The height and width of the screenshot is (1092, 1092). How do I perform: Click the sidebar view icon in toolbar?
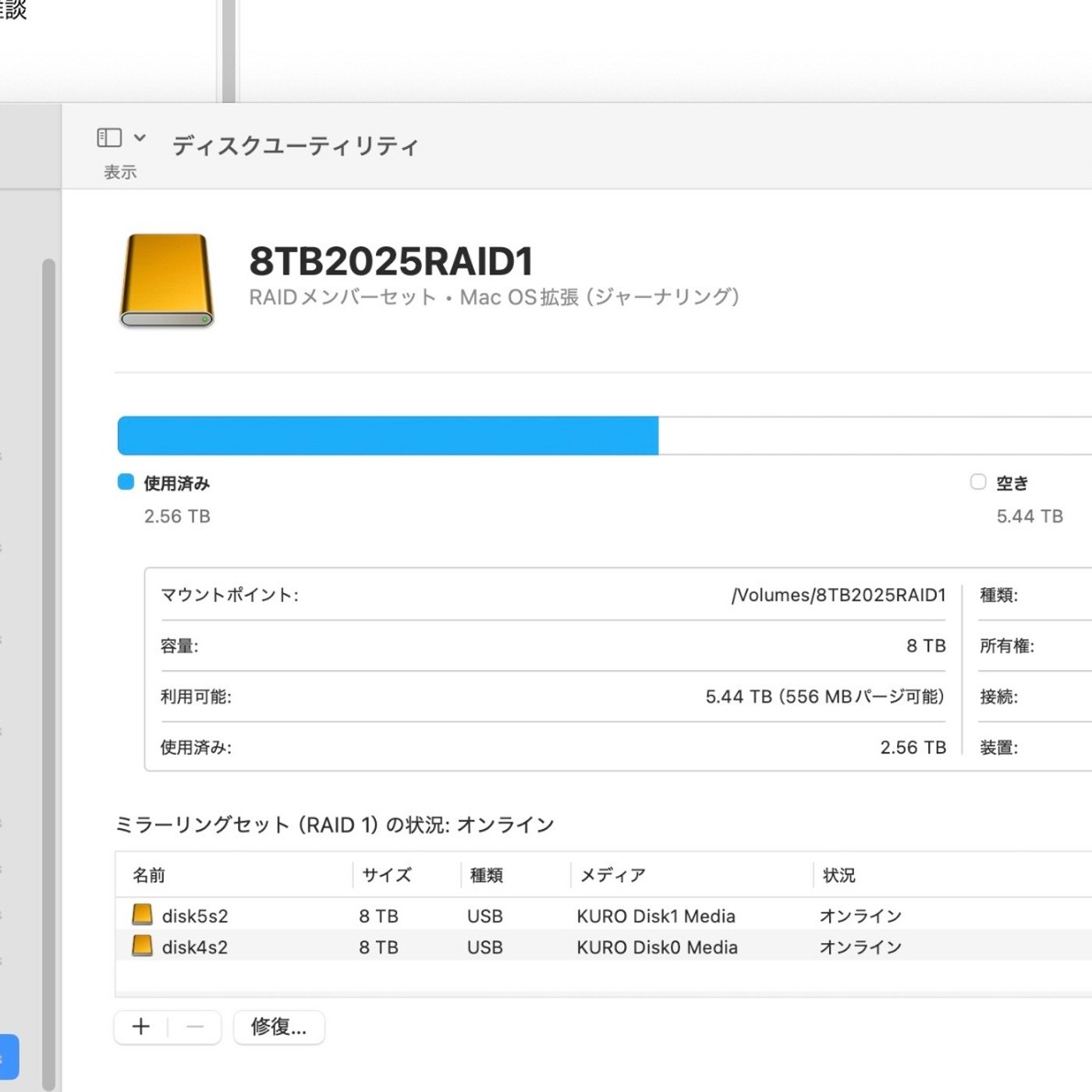109,138
